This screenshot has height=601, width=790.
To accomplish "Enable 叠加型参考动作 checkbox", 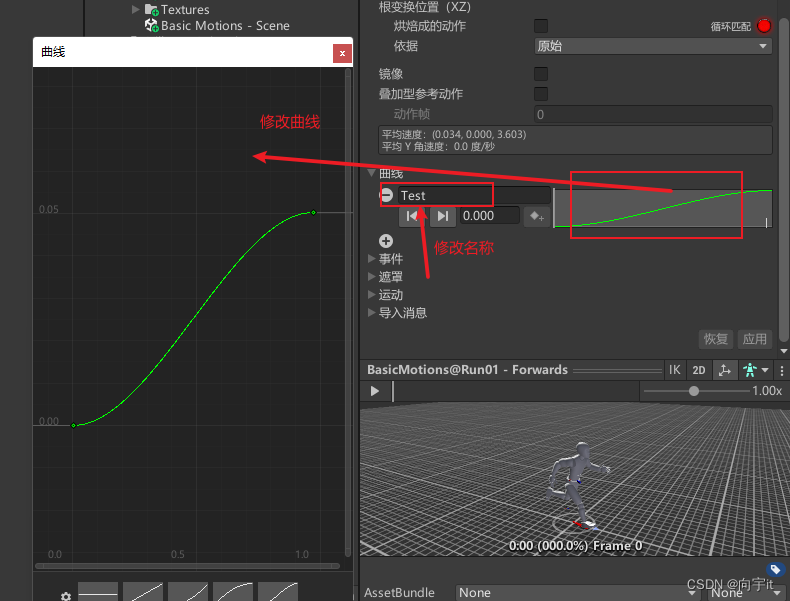I will [541, 94].
